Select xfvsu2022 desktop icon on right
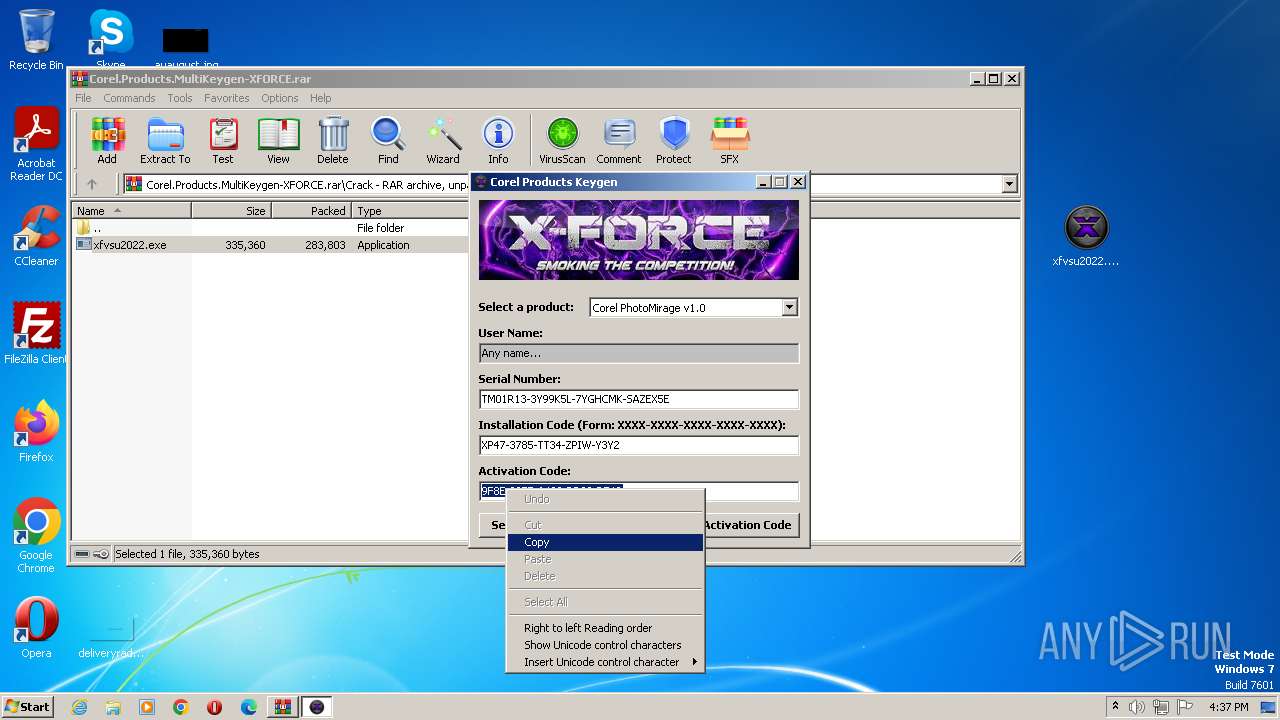Viewport: 1280px width, 720px height. (x=1086, y=237)
